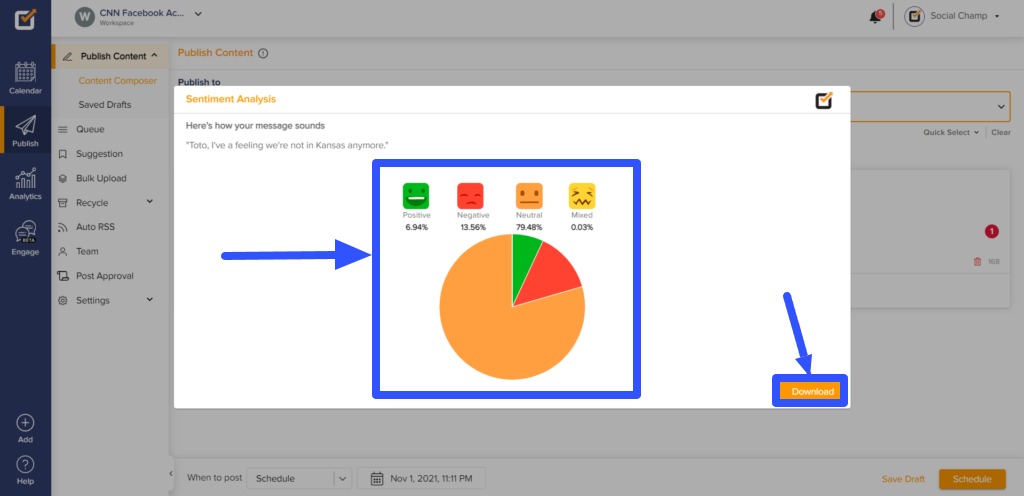
Task: Click the yellow Mixed sentiment emoji
Action: point(582,196)
